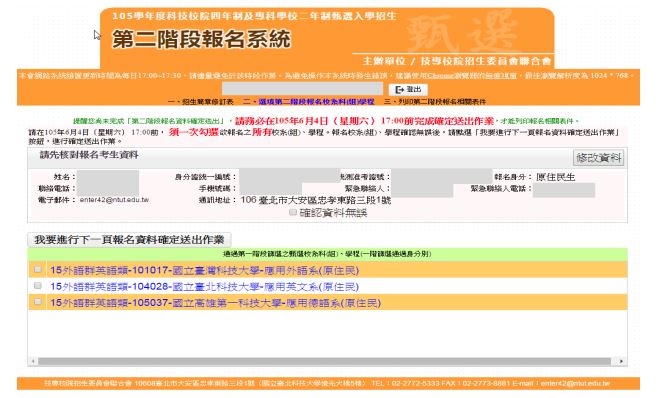This screenshot has width=659, height=398.
Task: Click the 修改資料 button
Action: coord(598,158)
